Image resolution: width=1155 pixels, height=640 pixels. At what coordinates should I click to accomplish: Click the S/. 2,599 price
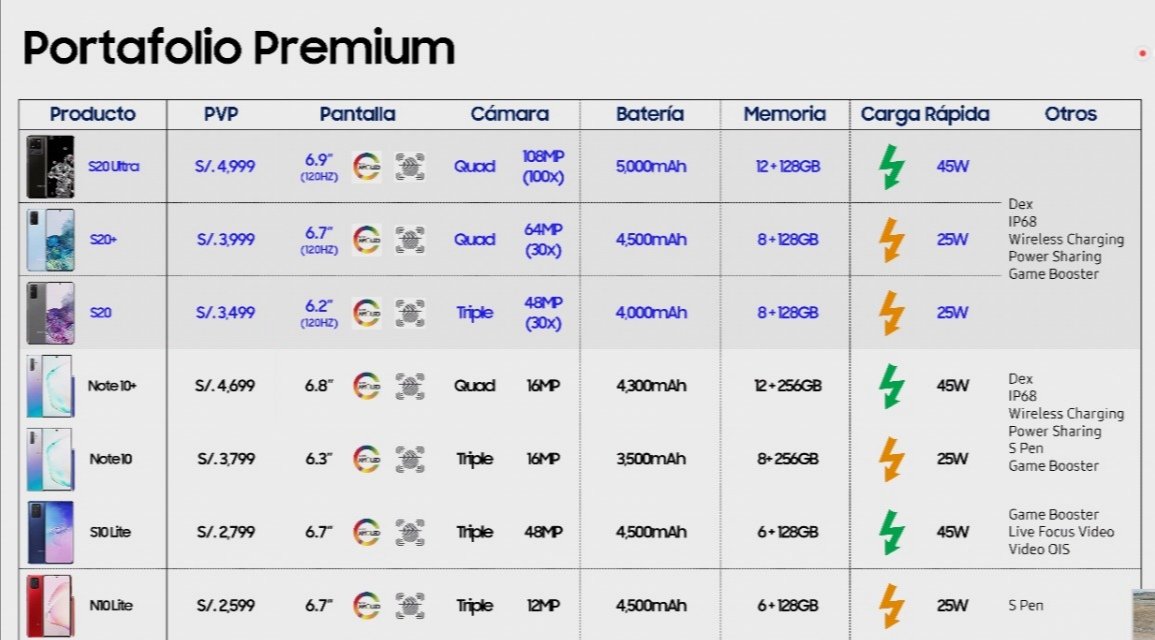pos(225,605)
